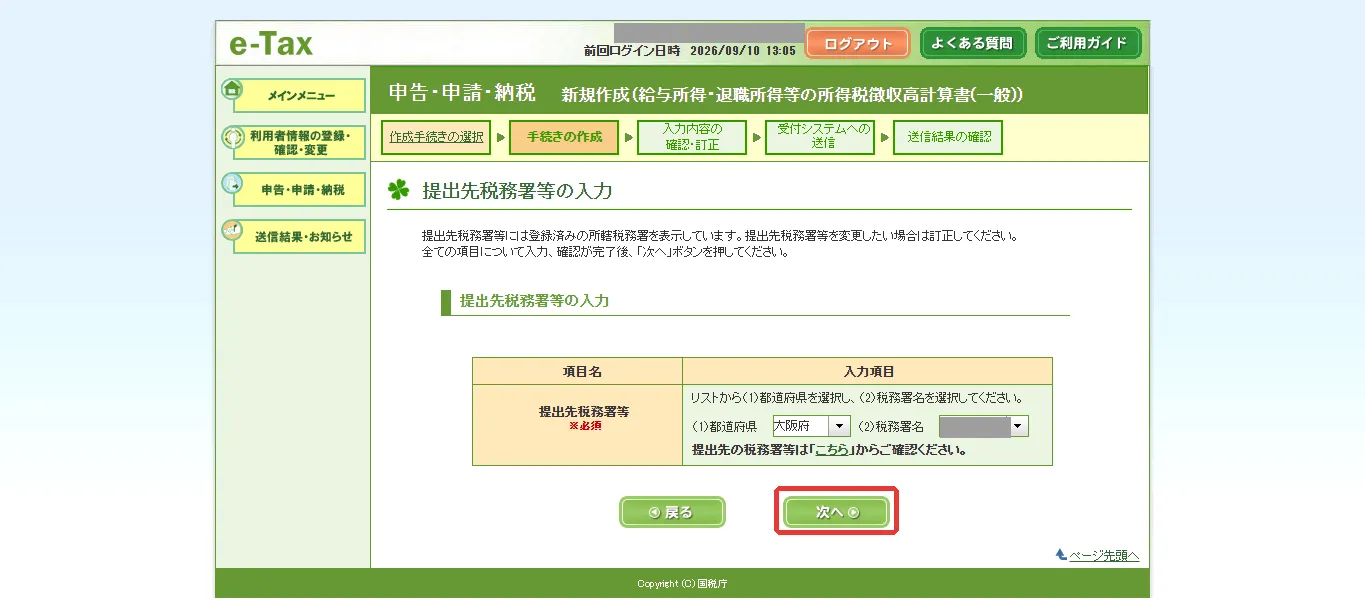Click the mail icon beside 送信結果・お知らせ

232,230
